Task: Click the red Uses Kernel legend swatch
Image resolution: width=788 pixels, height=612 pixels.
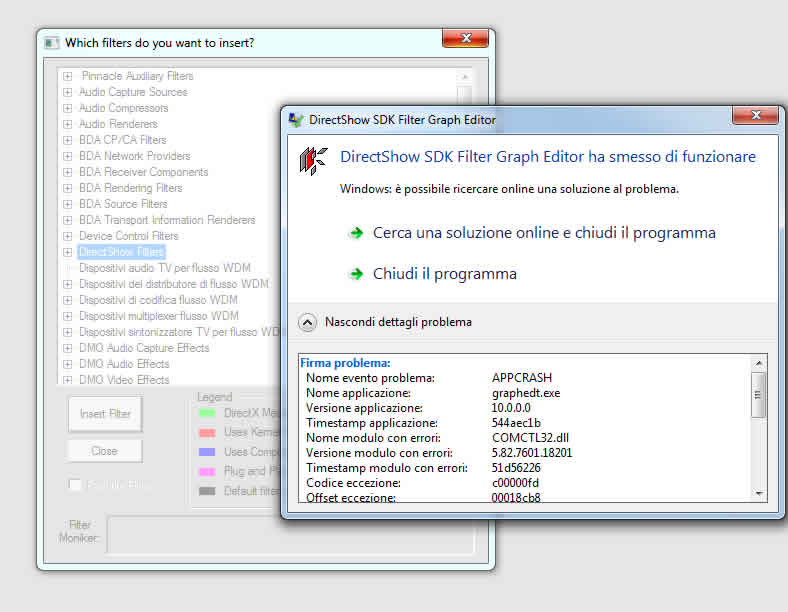Action: (x=207, y=432)
